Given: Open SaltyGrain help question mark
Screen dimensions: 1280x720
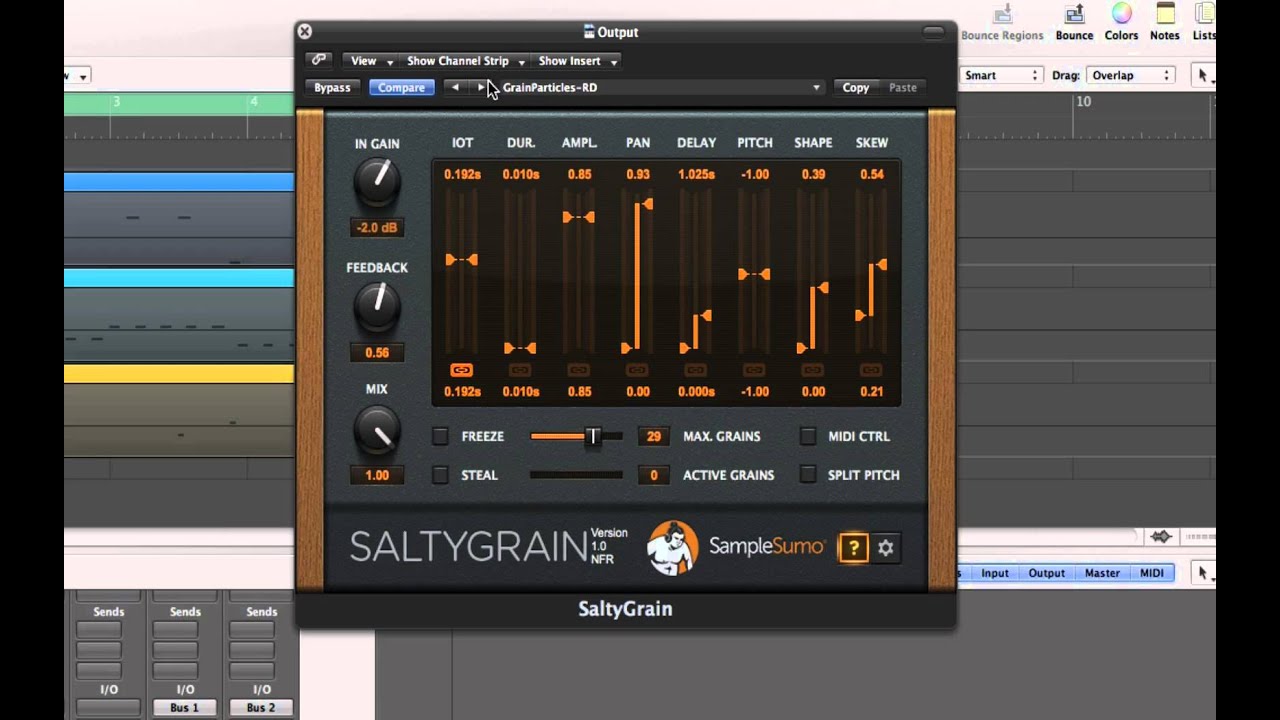Looking at the screenshot, I should pyautogui.click(x=853, y=548).
